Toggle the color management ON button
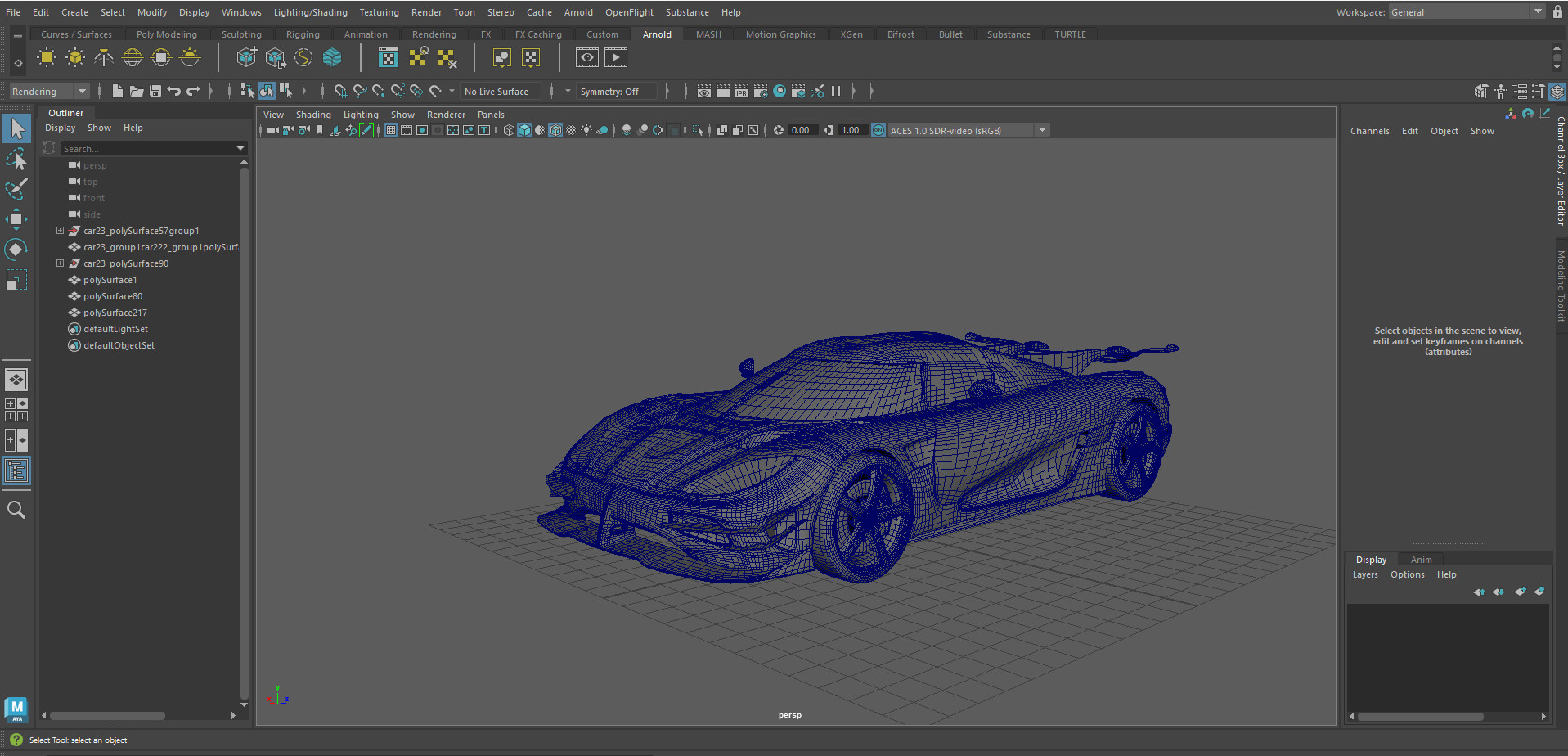The image size is (1568, 756). pos(878,129)
